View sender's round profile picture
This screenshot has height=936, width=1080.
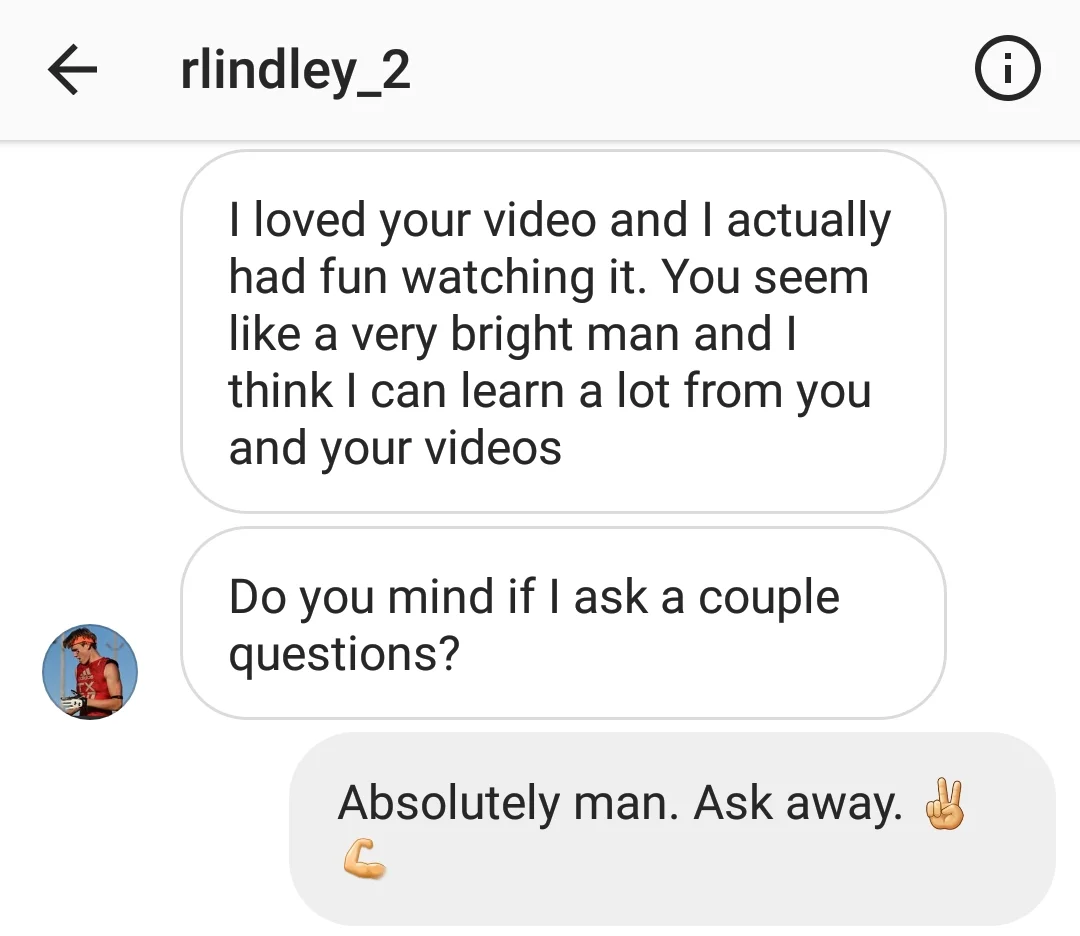(90, 672)
